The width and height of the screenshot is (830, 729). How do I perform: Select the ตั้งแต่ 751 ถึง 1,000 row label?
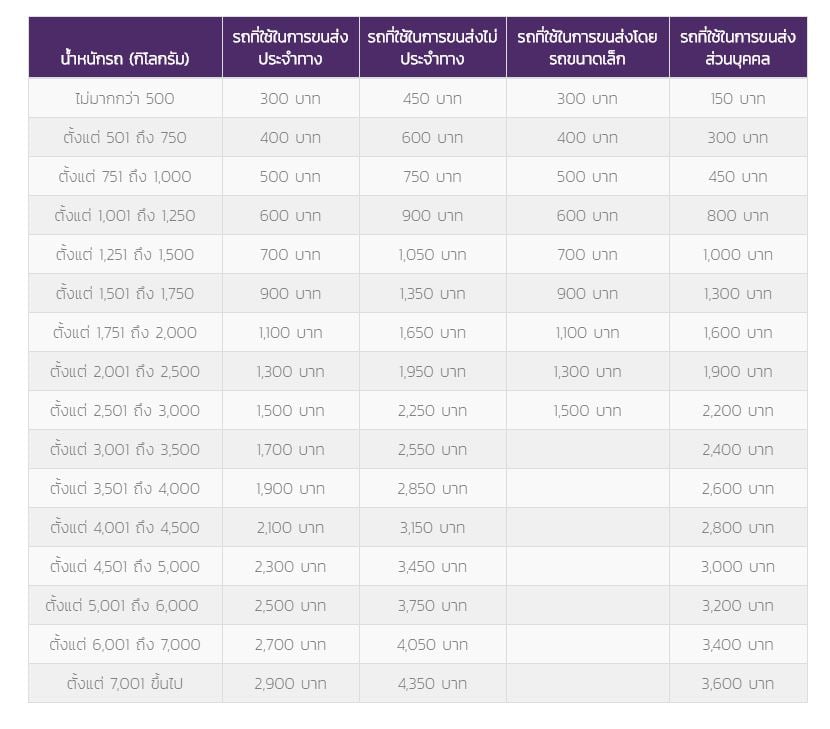click(x=125, y=176)
